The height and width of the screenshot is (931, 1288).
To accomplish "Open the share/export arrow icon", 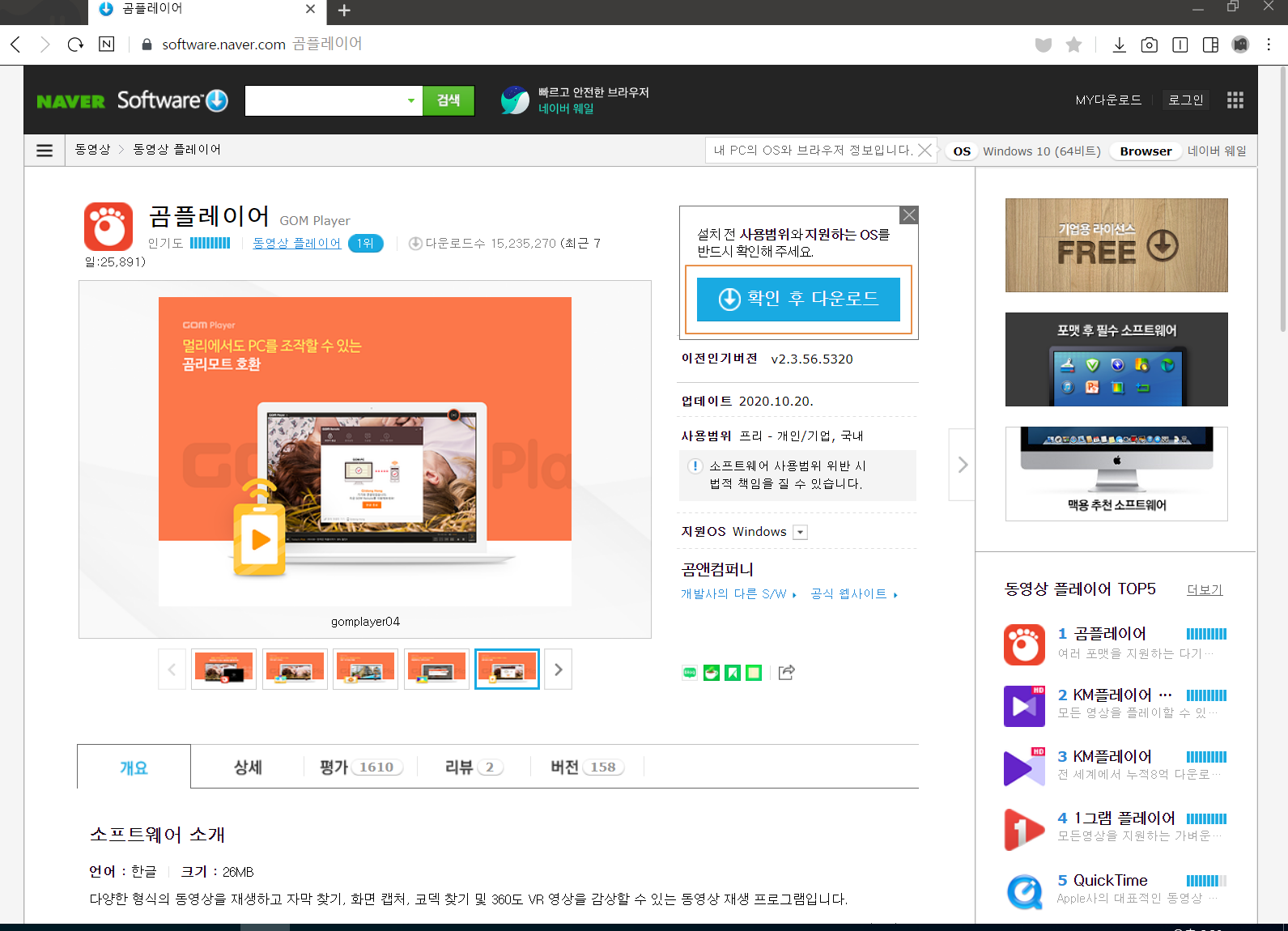I will click(787, 672).
